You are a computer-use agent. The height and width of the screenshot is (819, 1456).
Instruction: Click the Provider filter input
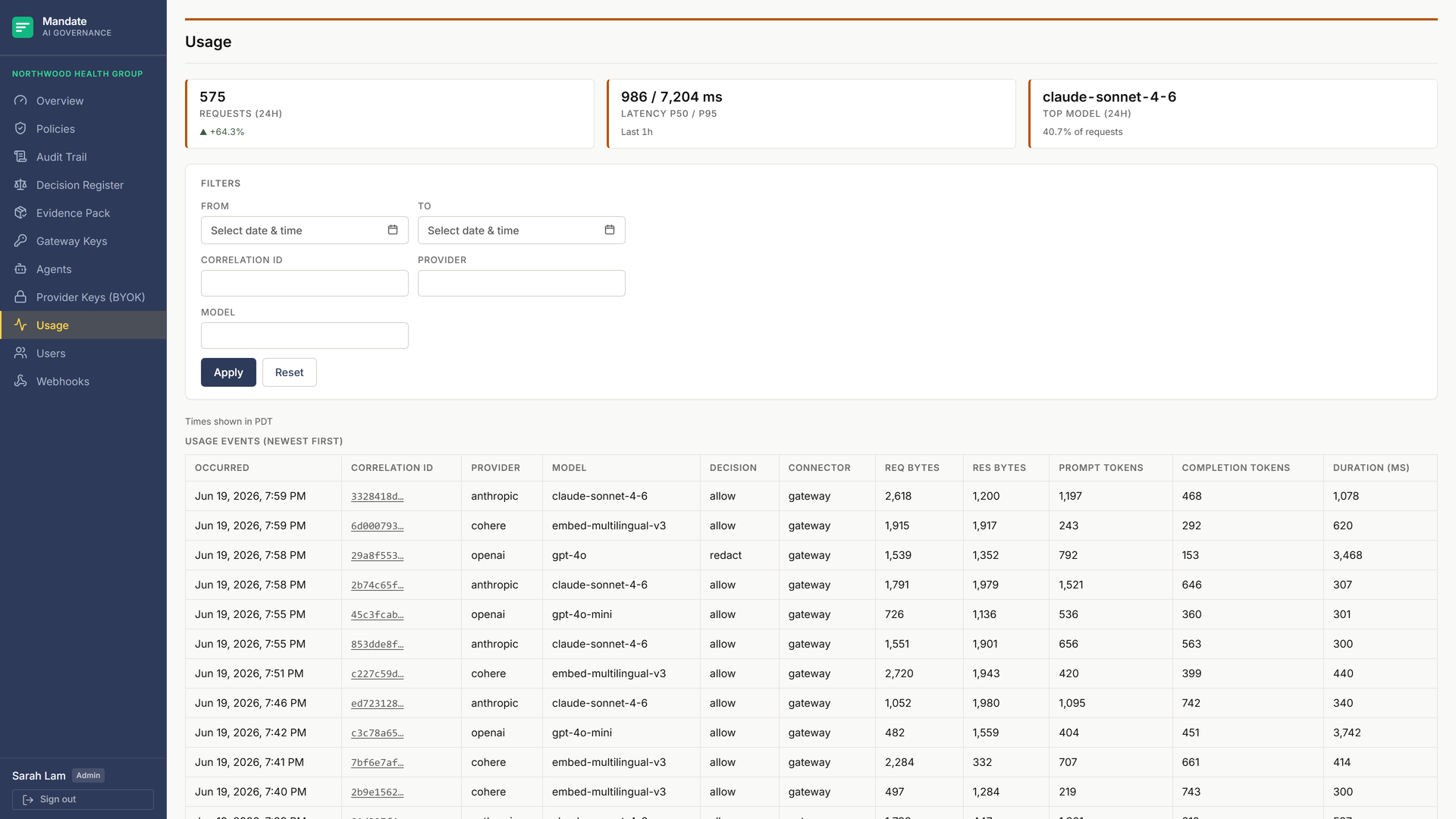522,284
